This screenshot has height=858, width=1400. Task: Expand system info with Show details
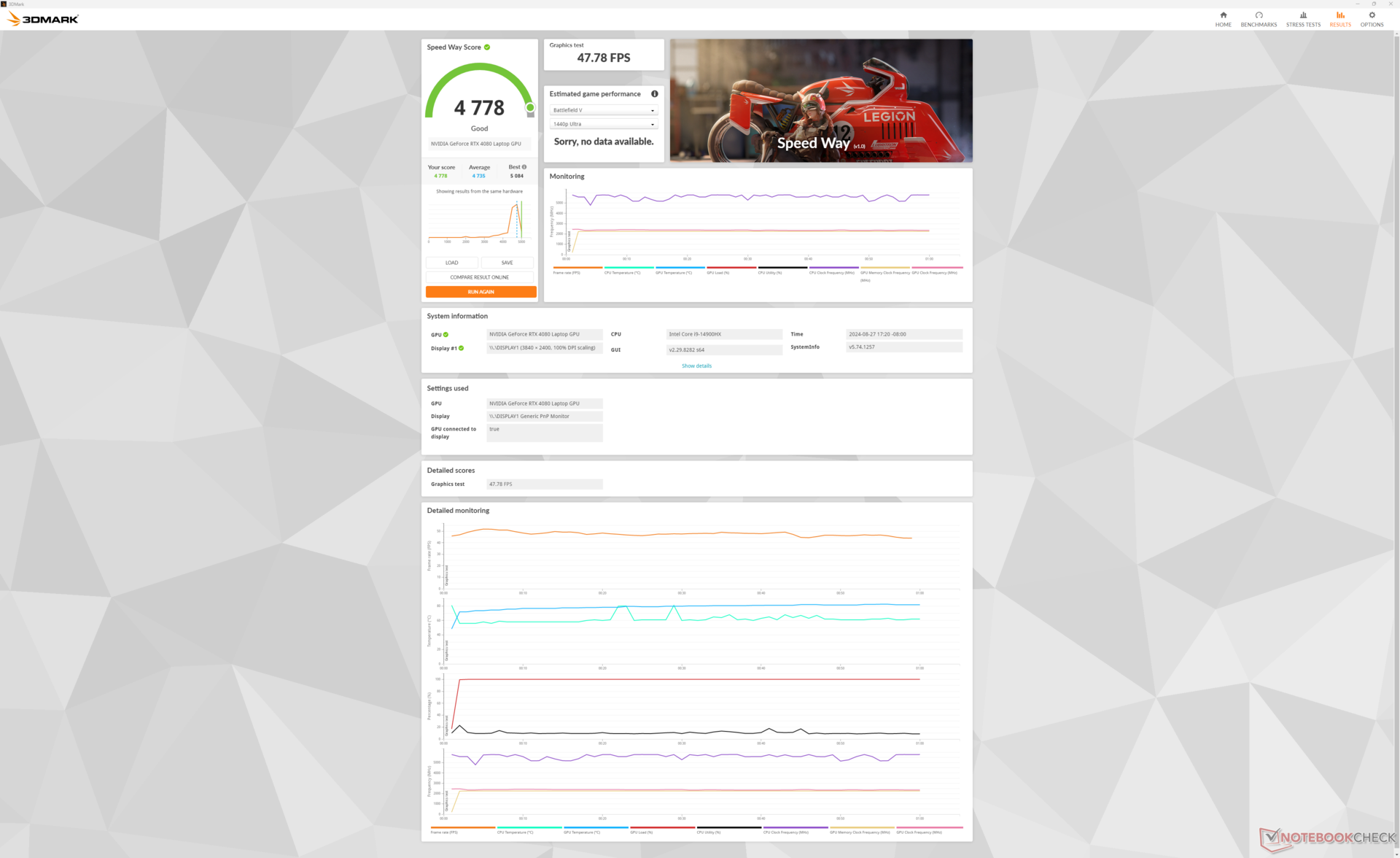pos(696,366)
